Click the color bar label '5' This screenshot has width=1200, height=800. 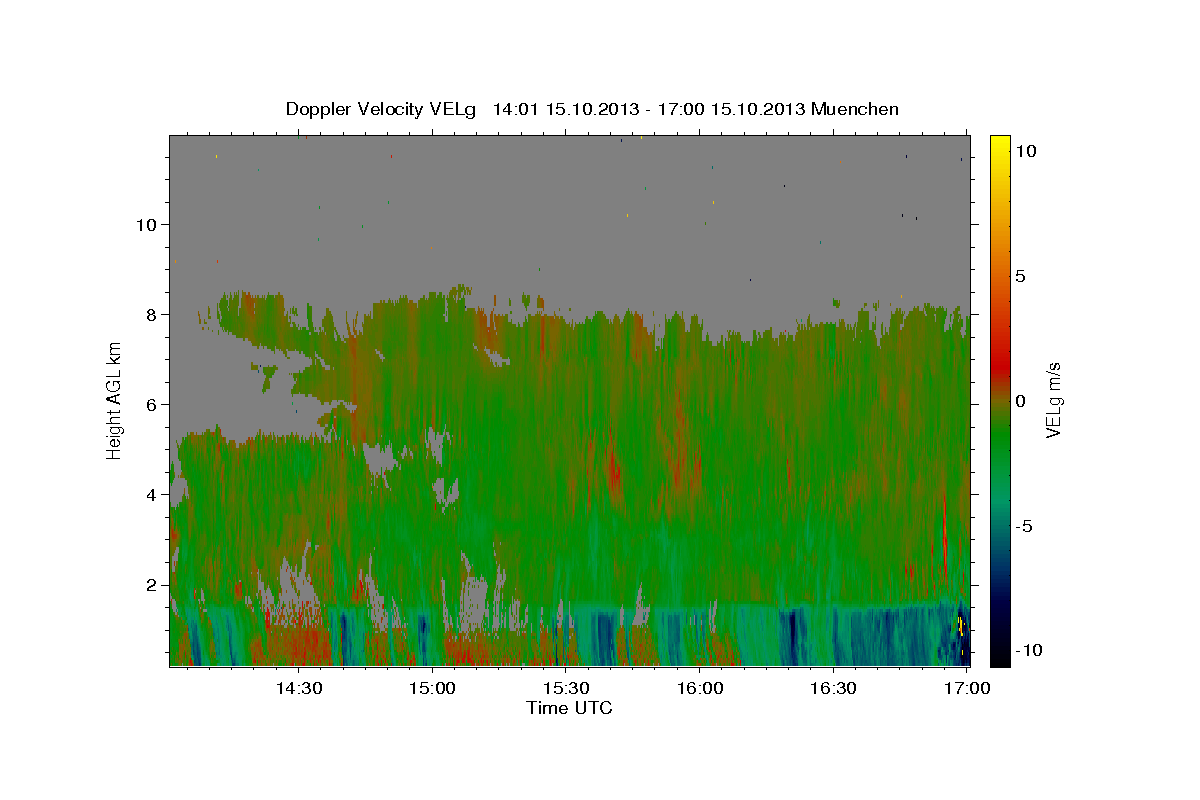pos(1021,276)
